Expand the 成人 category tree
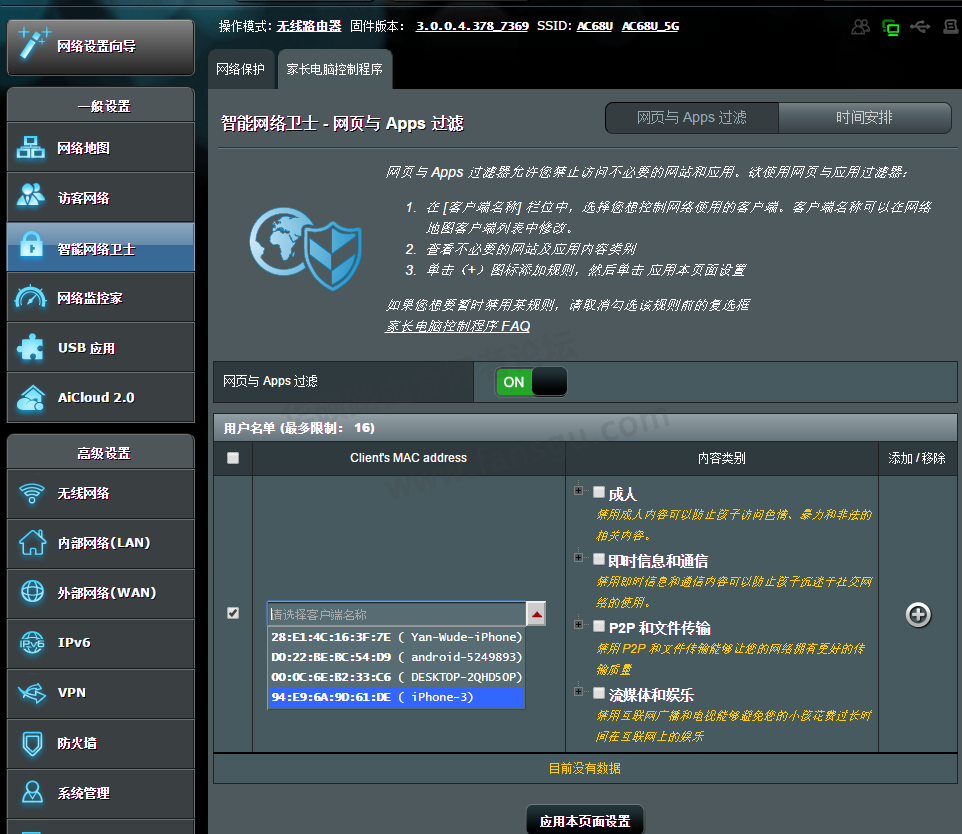The height and width of the screenshot is (834, 962). click(578, 490)
